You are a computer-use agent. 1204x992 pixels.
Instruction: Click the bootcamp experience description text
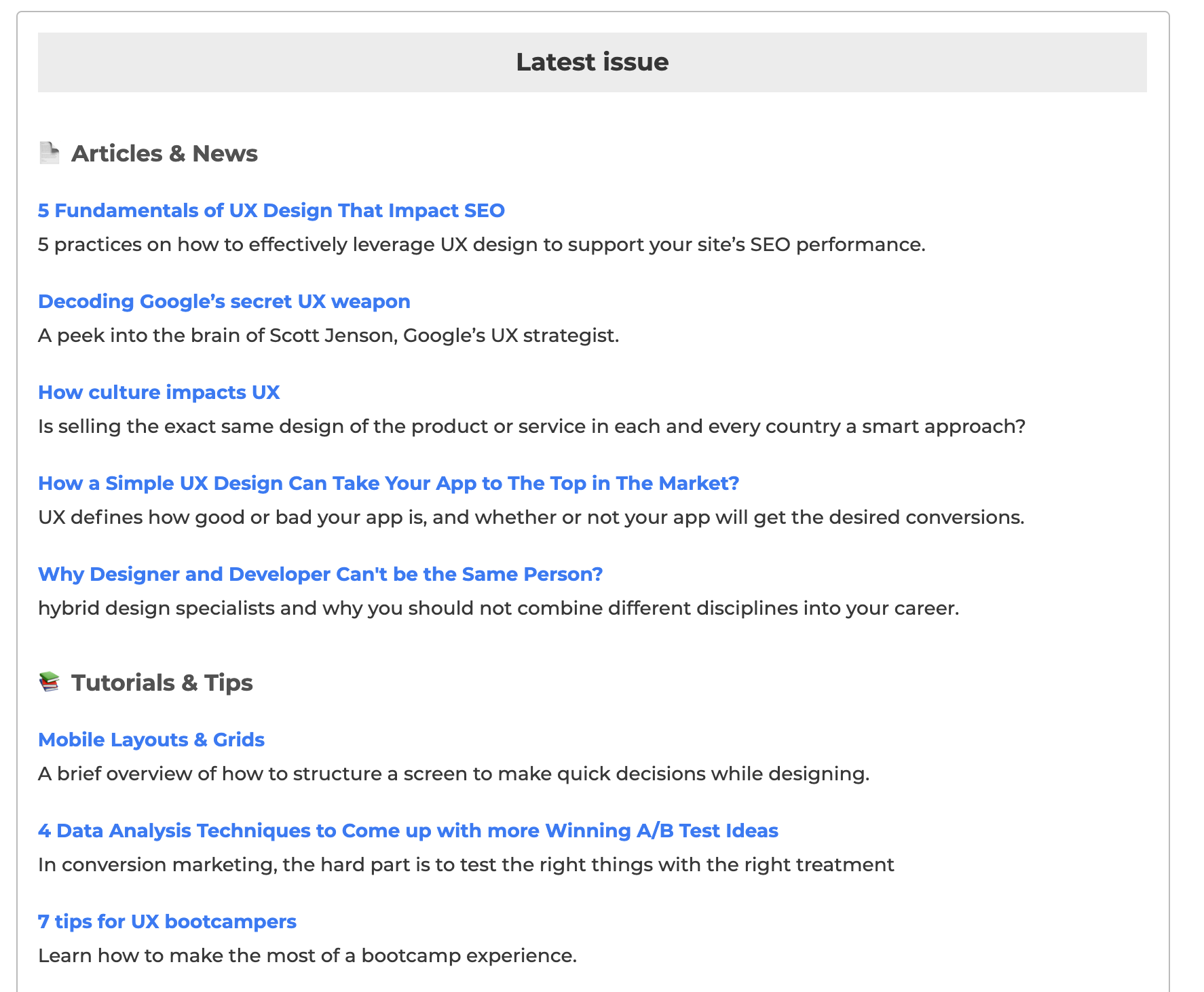point(307,955)
